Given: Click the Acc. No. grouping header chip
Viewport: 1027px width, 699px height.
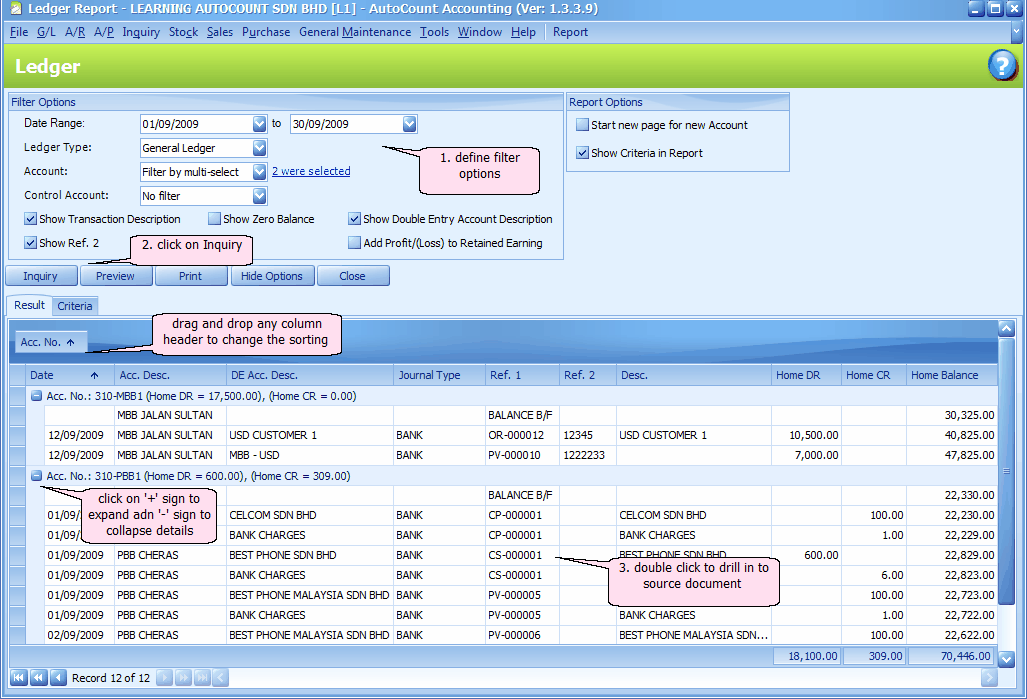Looking at the screenshot, I should click(50, 342).
